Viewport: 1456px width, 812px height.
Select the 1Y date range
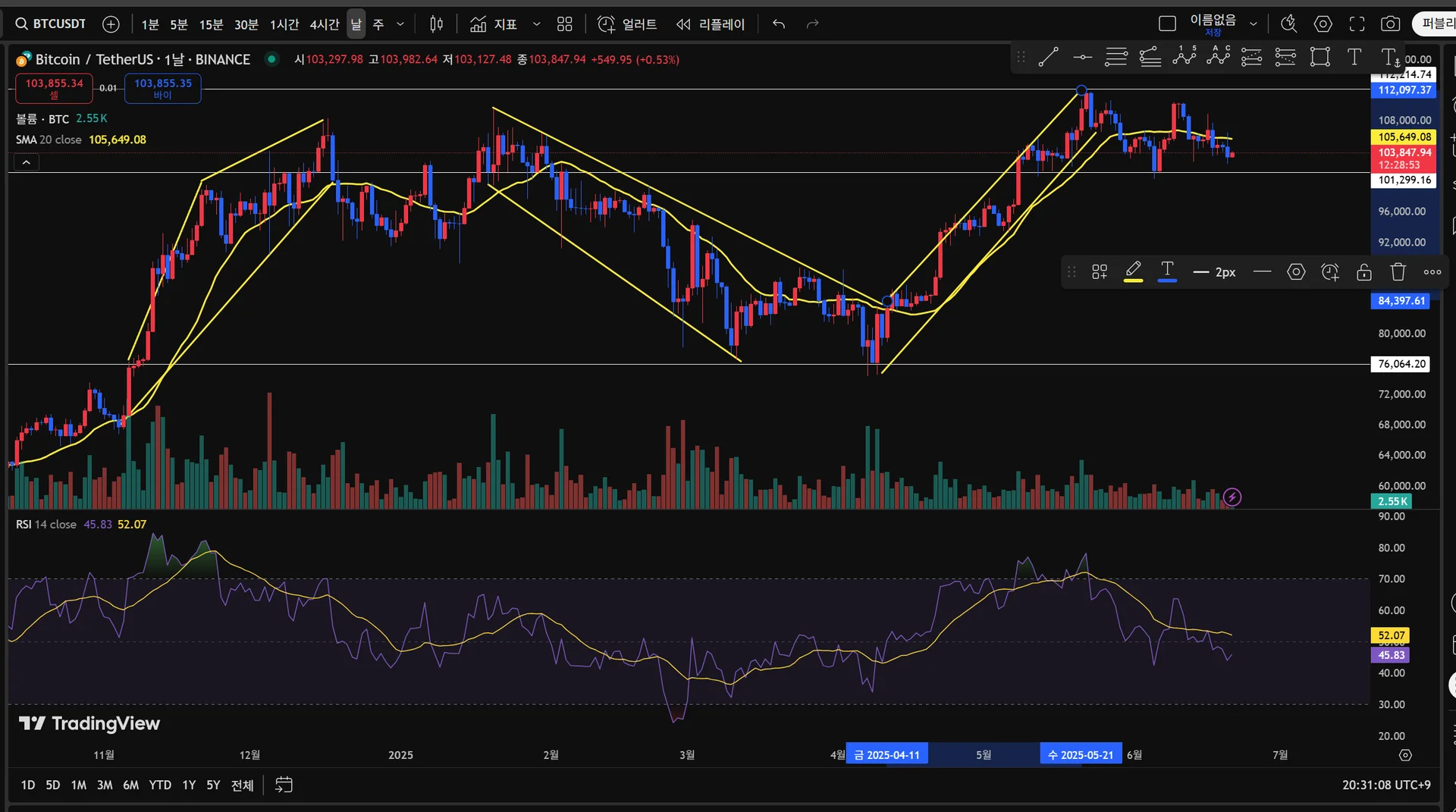click(189, 785)
